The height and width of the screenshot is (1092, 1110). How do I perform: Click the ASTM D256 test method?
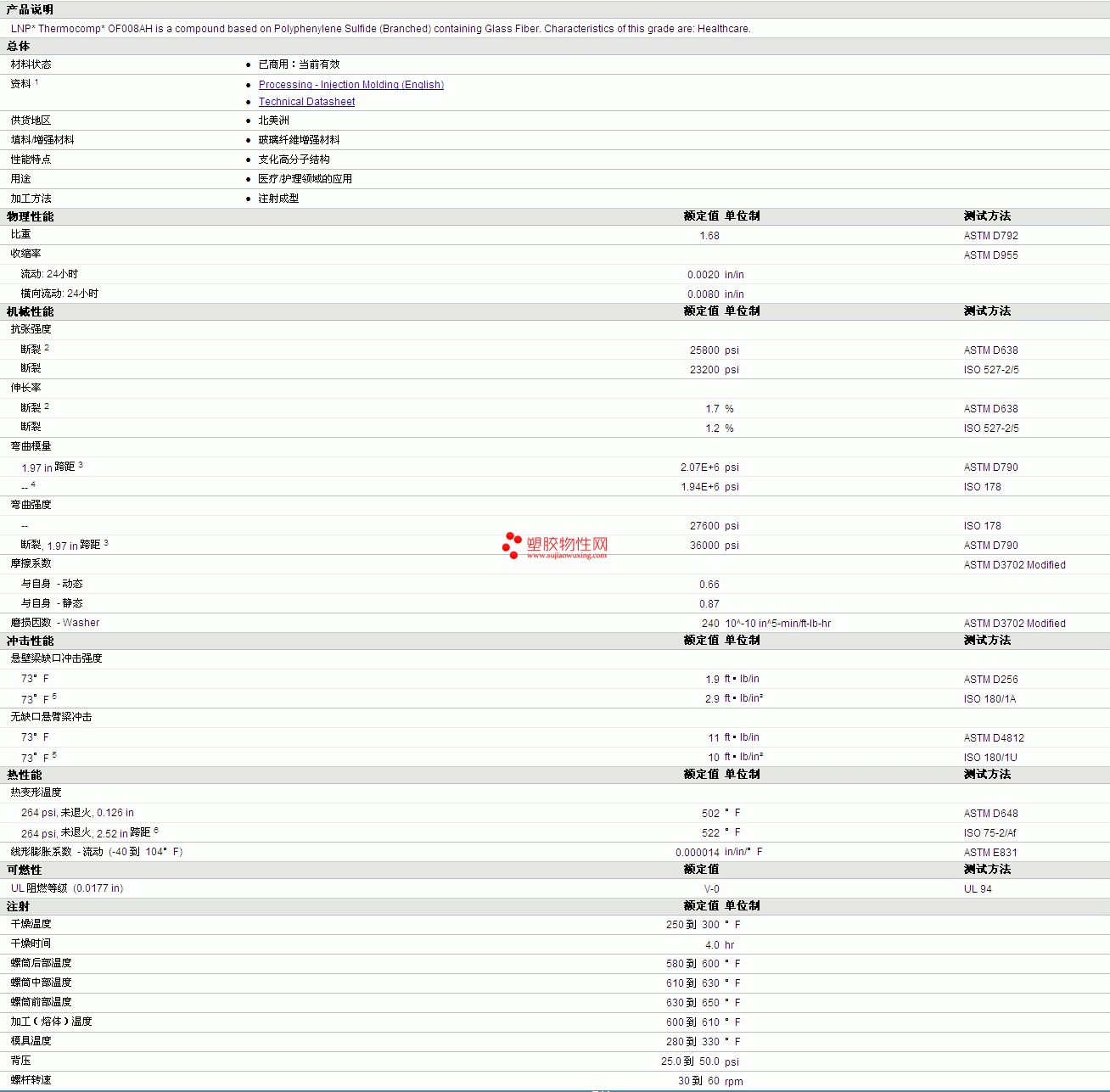point(990,680)
